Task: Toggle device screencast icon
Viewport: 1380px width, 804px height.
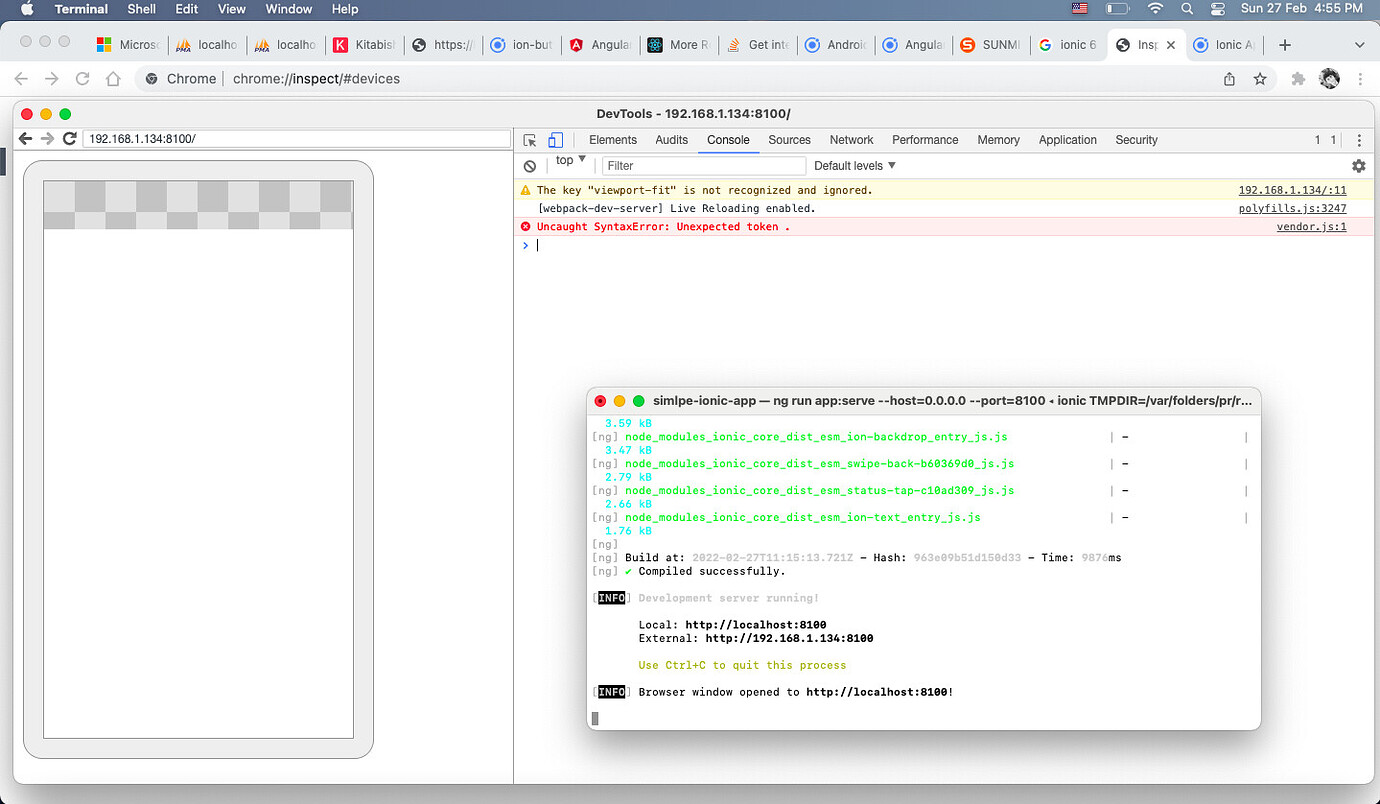Action: (556, 140)
